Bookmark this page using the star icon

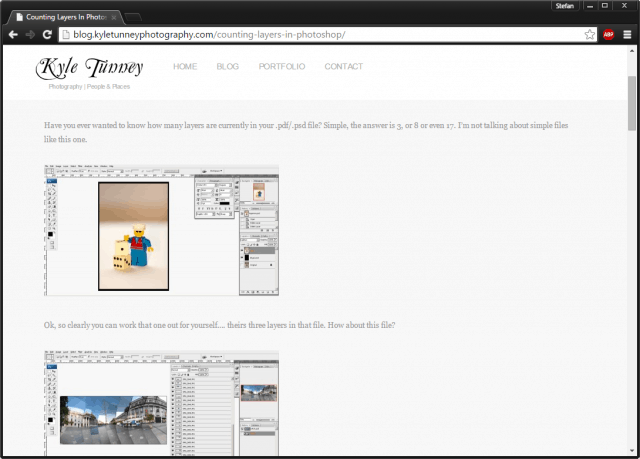coord(589,35)
